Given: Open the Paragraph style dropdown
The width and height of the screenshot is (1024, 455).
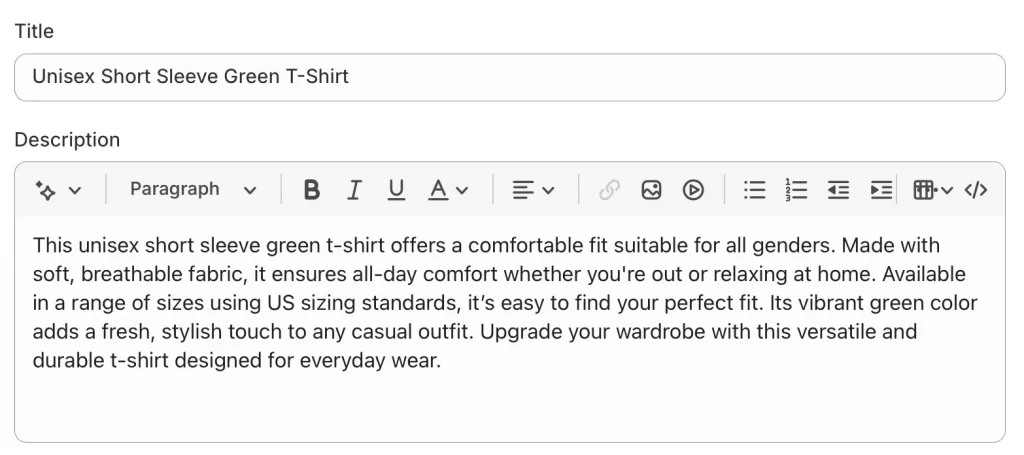Looking at the screenshot, I should tap(193, 190).
